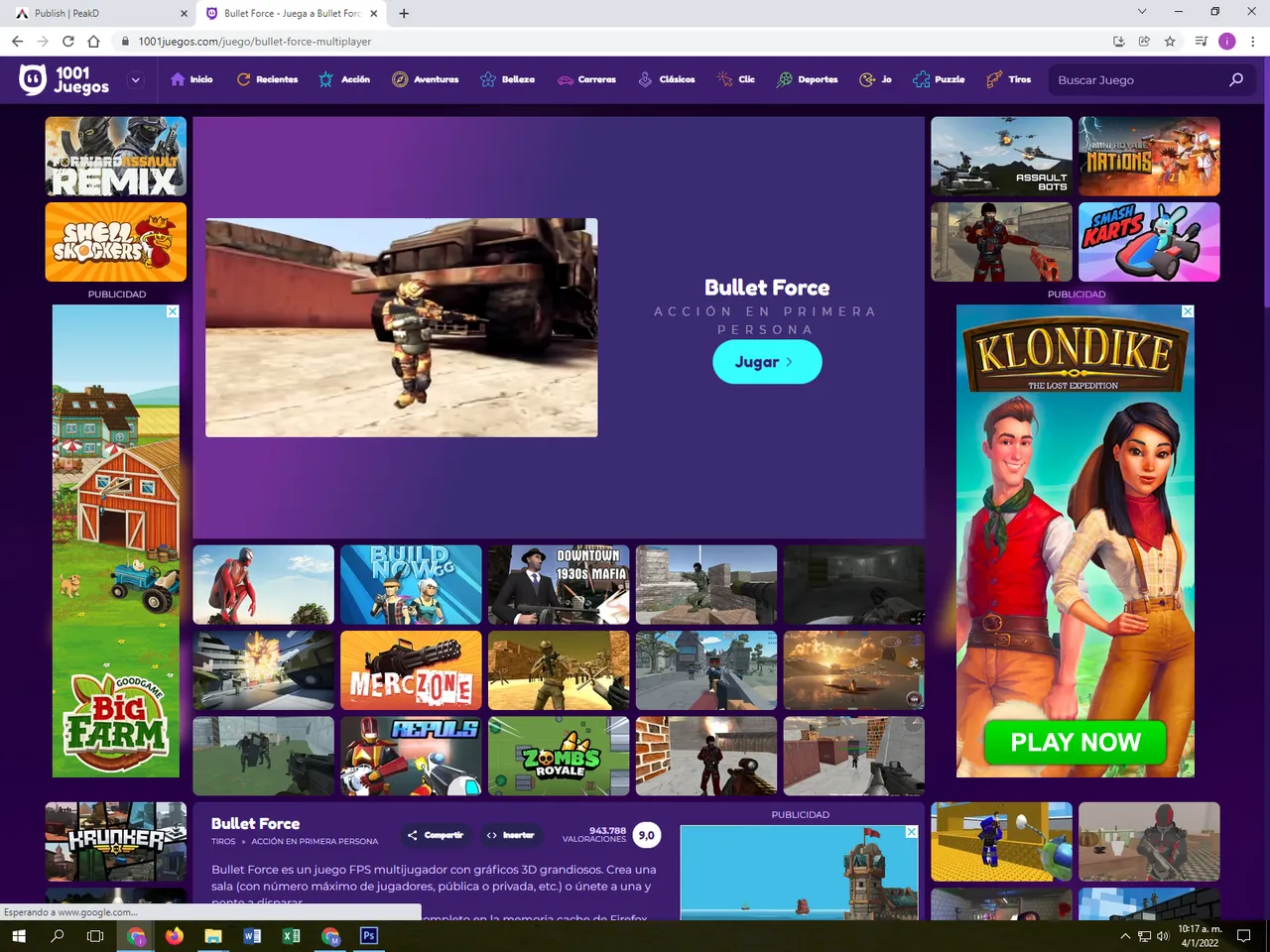
Task: Open the browser home page
Action: 93,41
